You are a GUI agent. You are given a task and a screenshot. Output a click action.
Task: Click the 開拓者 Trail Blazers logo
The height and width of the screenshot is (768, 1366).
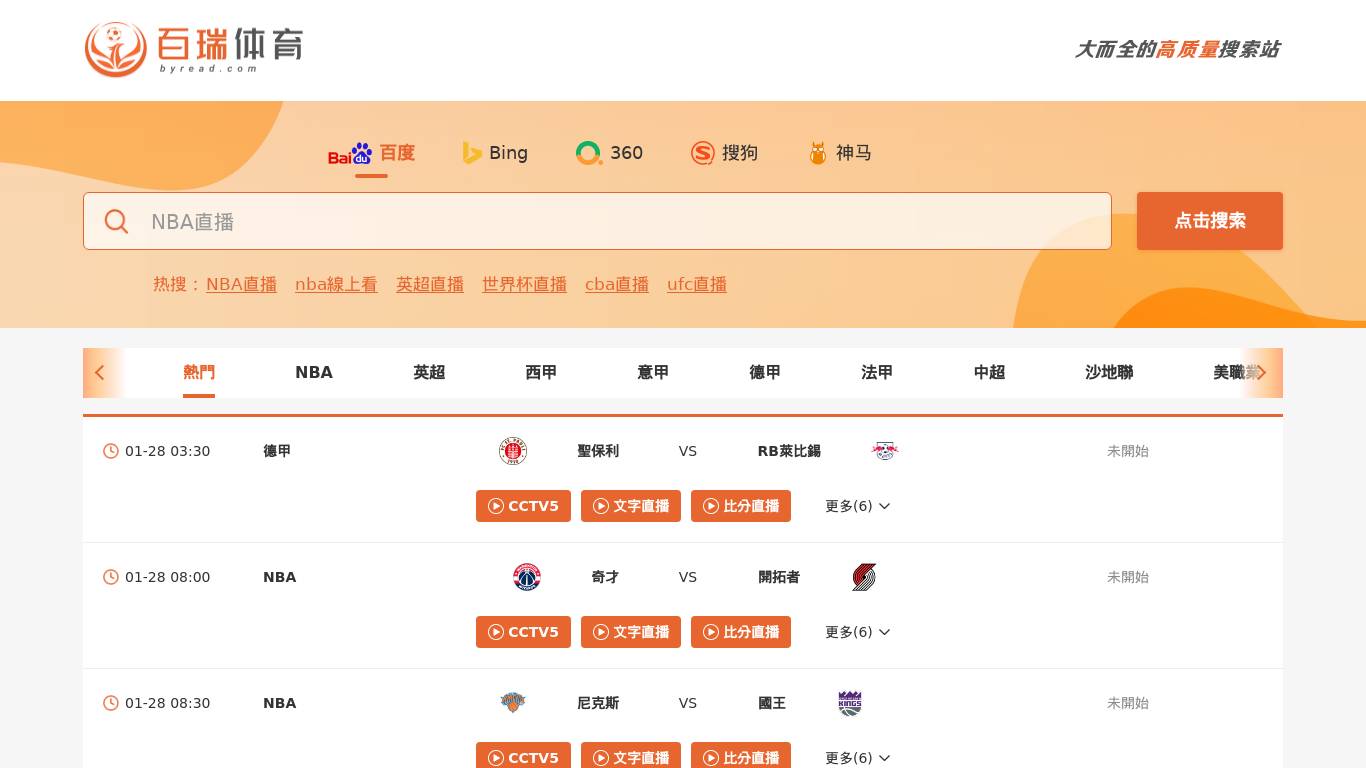point(864,577)
